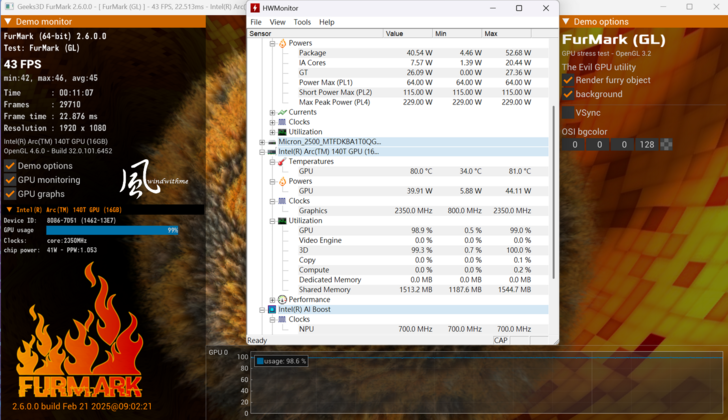Click the Temperatures thermometer icon

click(x=282, y=161)
